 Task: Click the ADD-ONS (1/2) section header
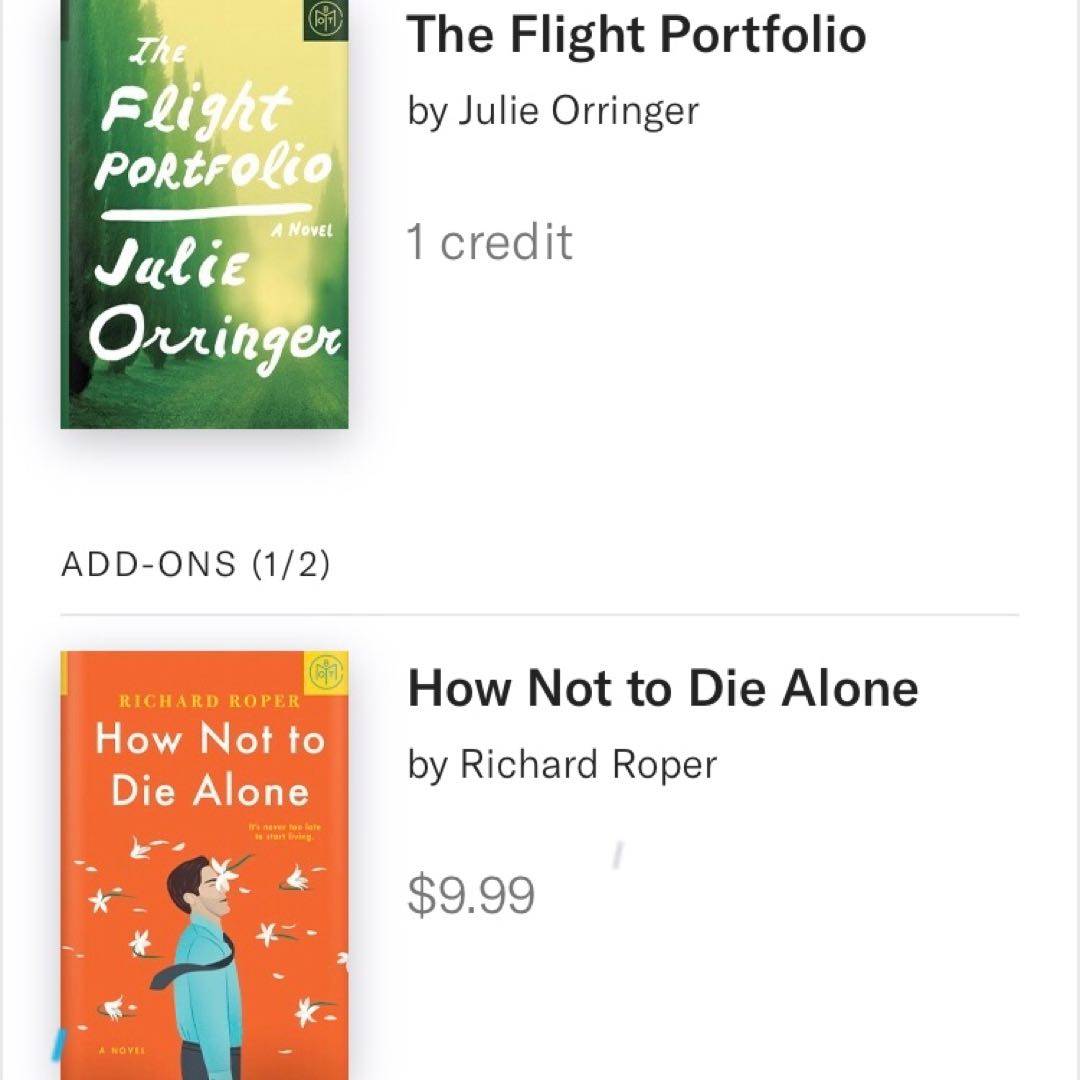click(x=196, y=565)
